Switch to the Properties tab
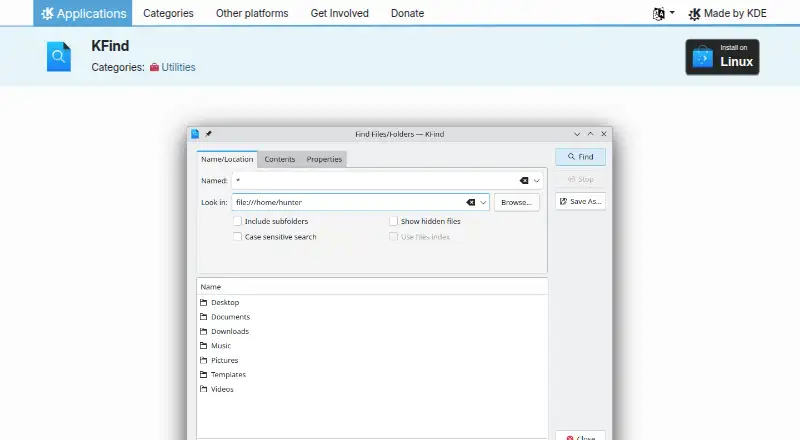The width and height of the screenshot is (800, 440). coord(324,159)
